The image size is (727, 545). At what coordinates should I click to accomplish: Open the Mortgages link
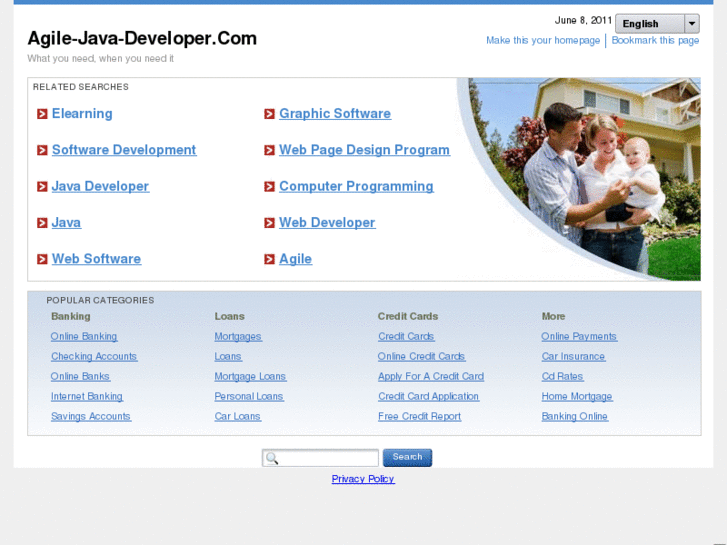(238, 336)
